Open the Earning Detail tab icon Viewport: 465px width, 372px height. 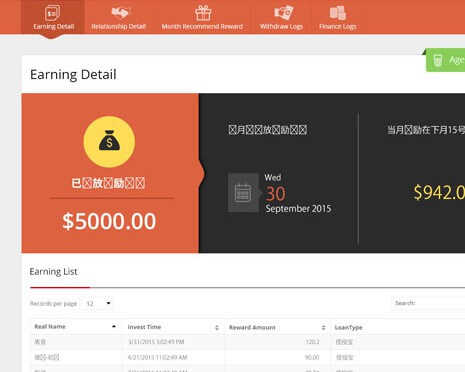click(53, 13)
